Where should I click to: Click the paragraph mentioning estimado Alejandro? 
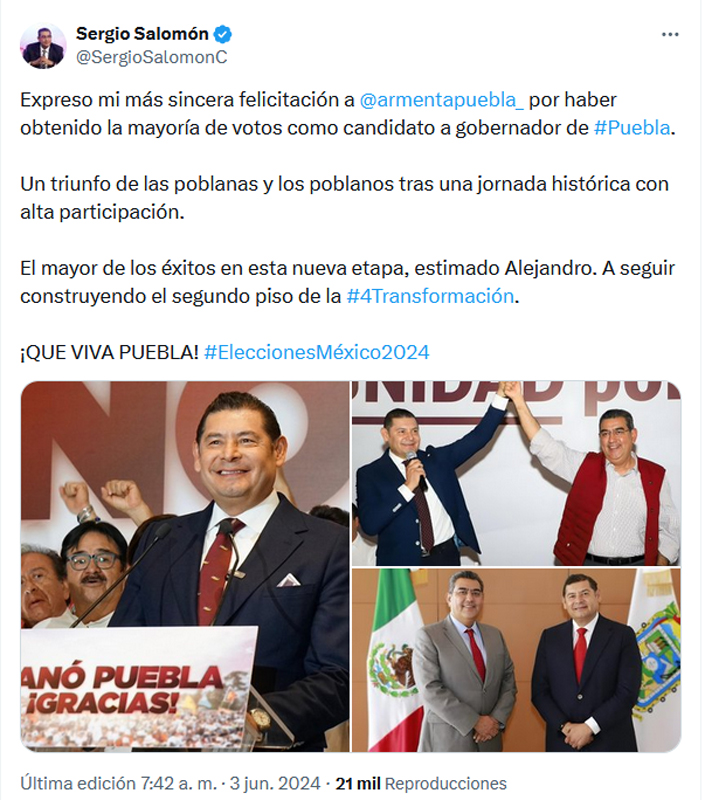click(347, 282)
